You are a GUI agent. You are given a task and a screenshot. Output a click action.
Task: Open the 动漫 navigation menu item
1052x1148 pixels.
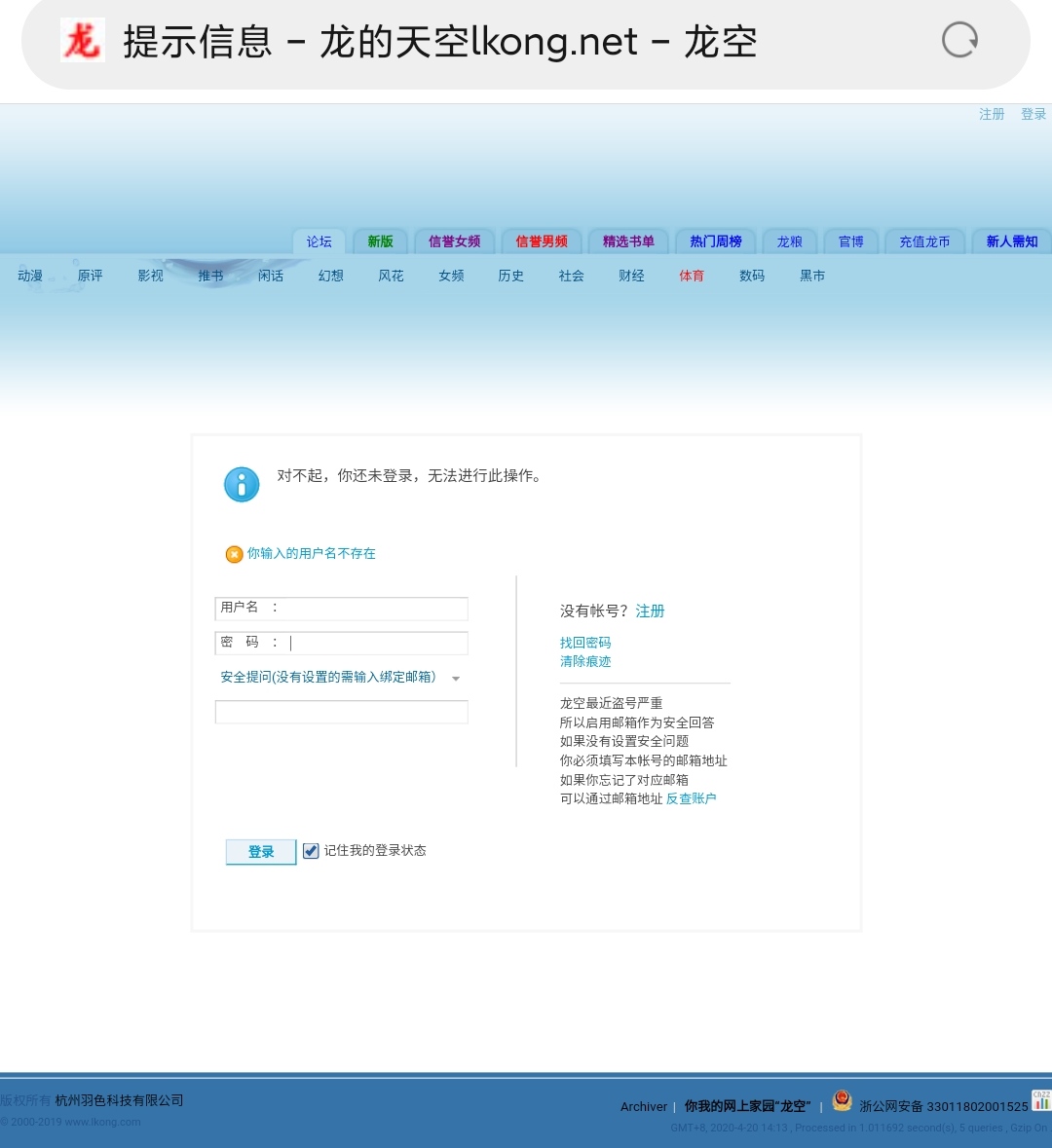(29, 276)
